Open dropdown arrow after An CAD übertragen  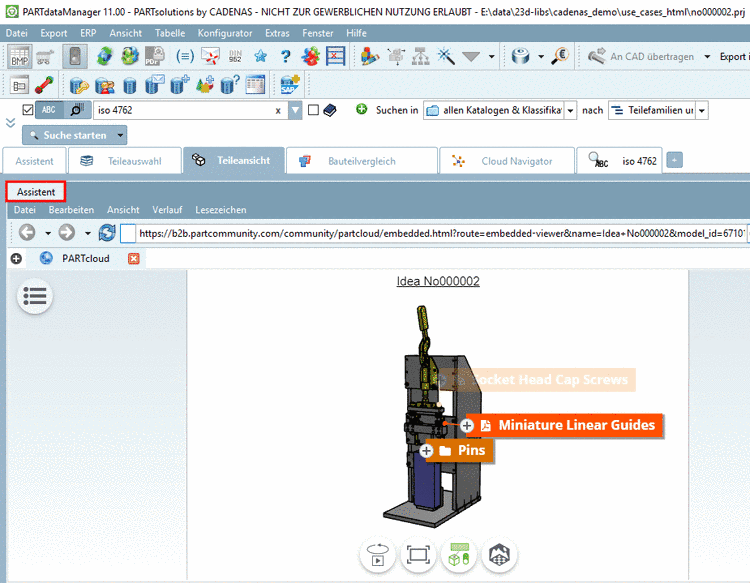(707, 56)
